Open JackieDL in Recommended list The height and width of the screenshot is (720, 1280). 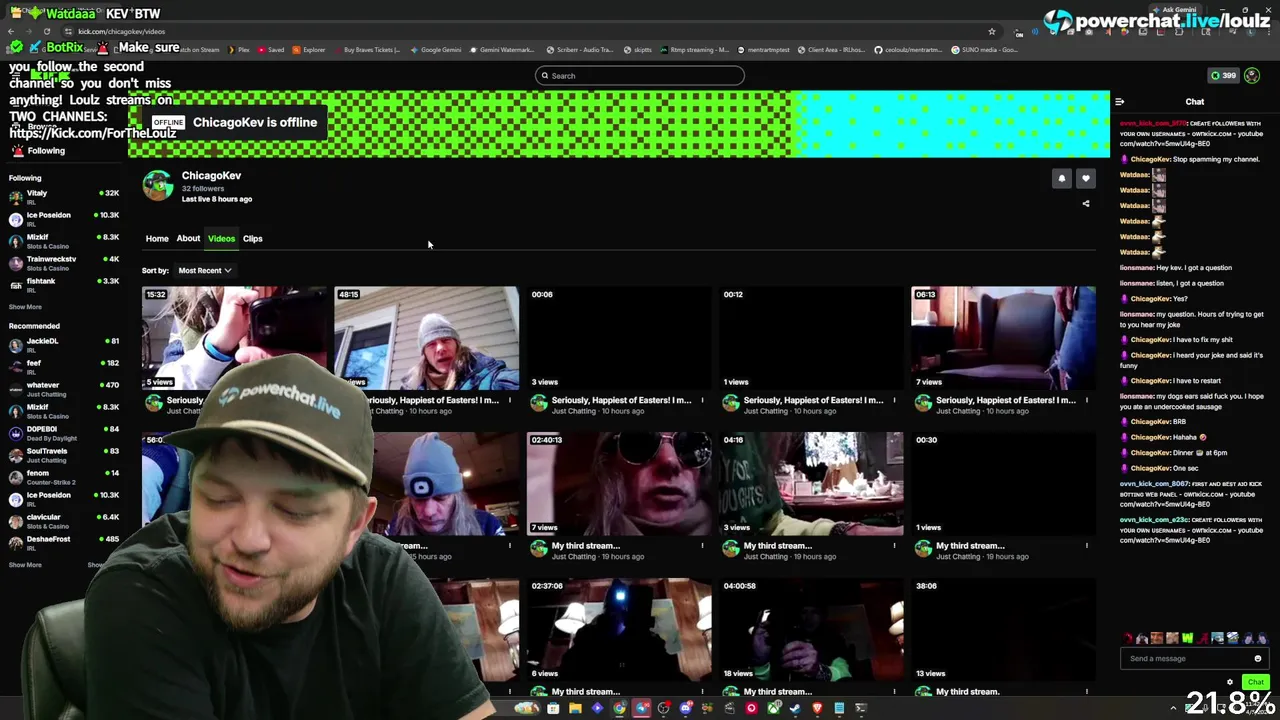click(x=64, y=345)
